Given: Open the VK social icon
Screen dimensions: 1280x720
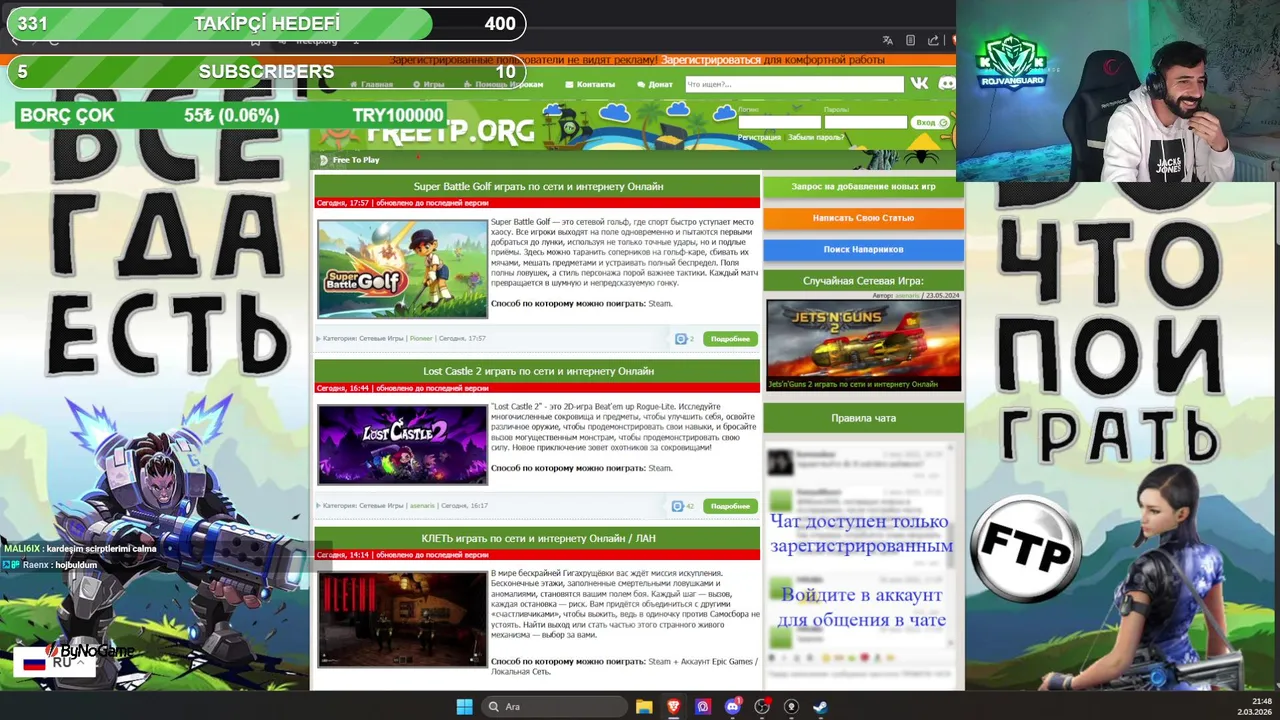Looking at the screenshot, I should [919, 84].
